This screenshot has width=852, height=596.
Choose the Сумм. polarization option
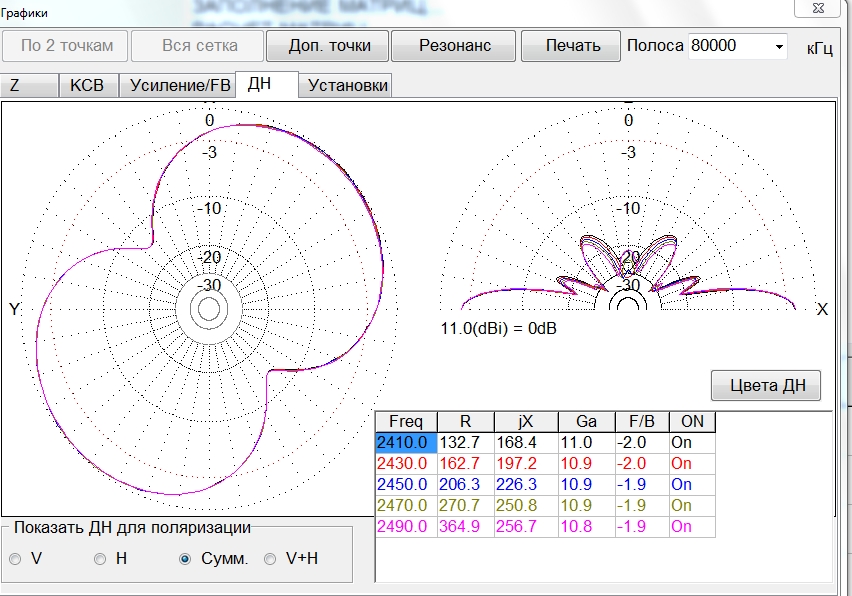tap(185, 560)
